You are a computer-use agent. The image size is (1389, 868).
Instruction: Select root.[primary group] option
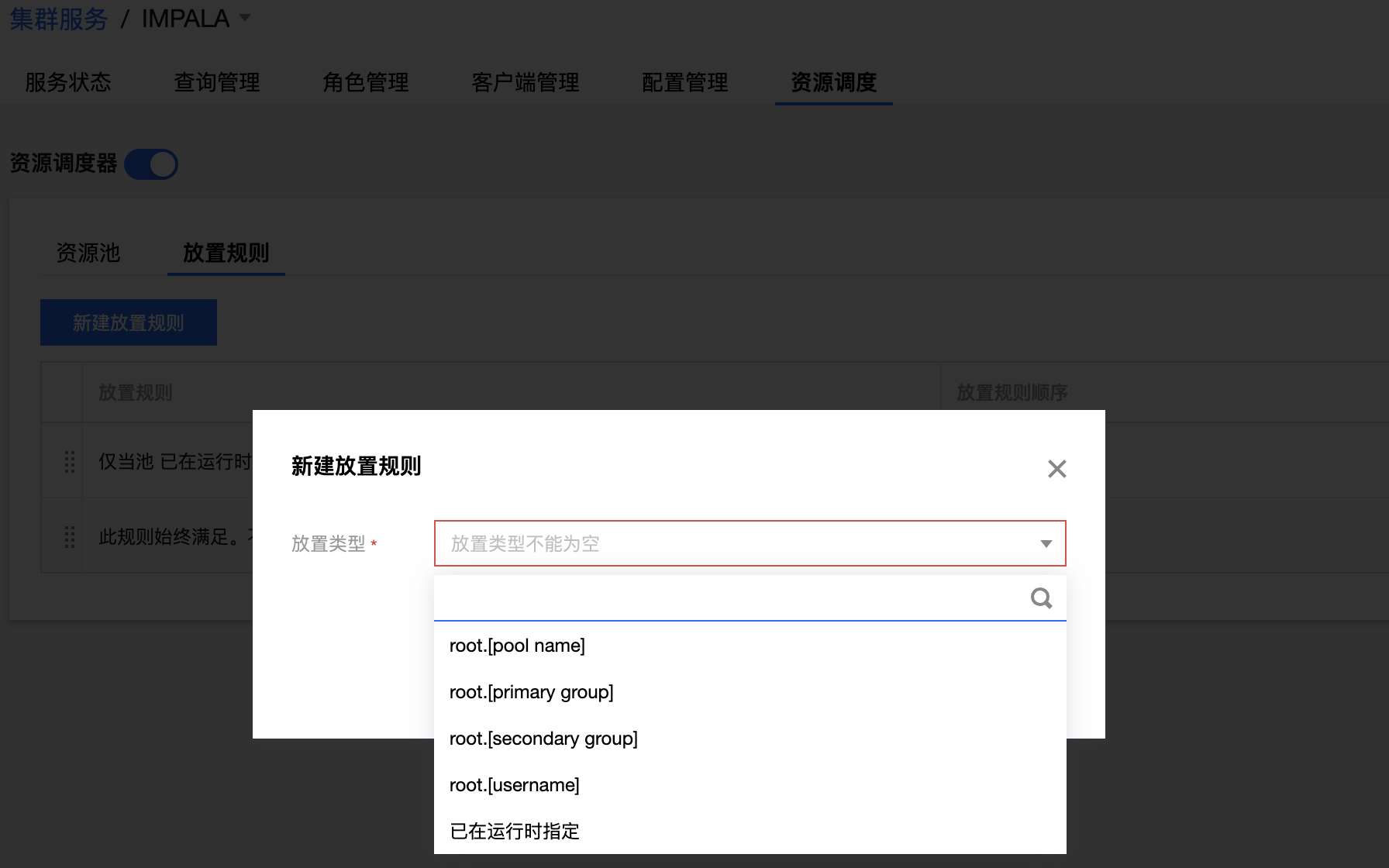531,692
